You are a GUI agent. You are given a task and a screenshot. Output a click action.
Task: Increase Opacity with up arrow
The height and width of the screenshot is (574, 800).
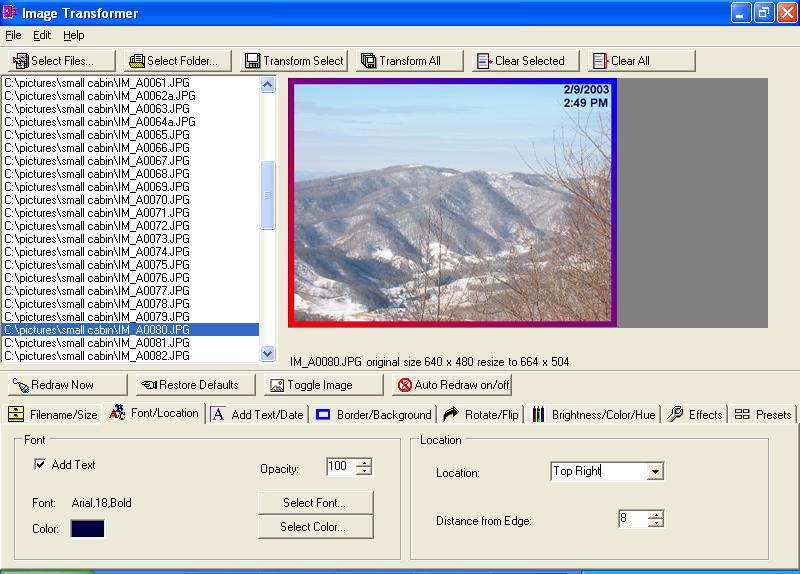tap(364, 462)
